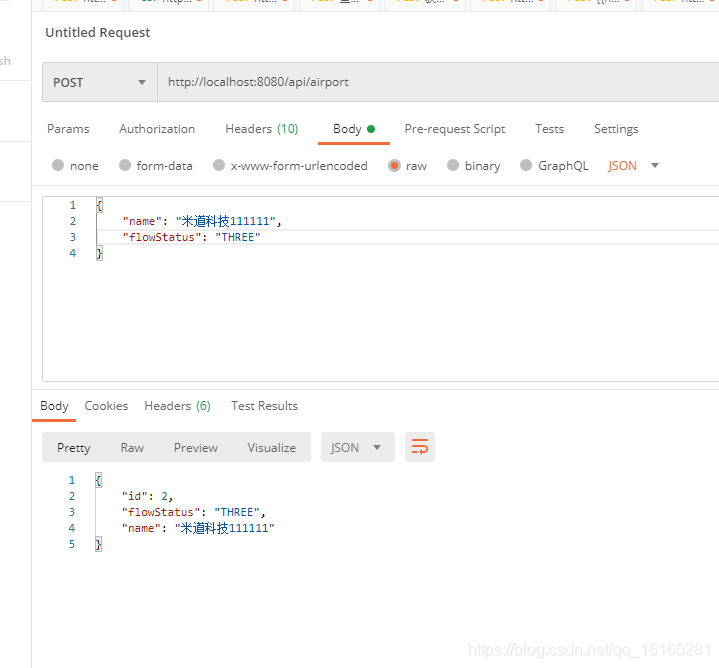Open the Params tab

tap(68, 129)
